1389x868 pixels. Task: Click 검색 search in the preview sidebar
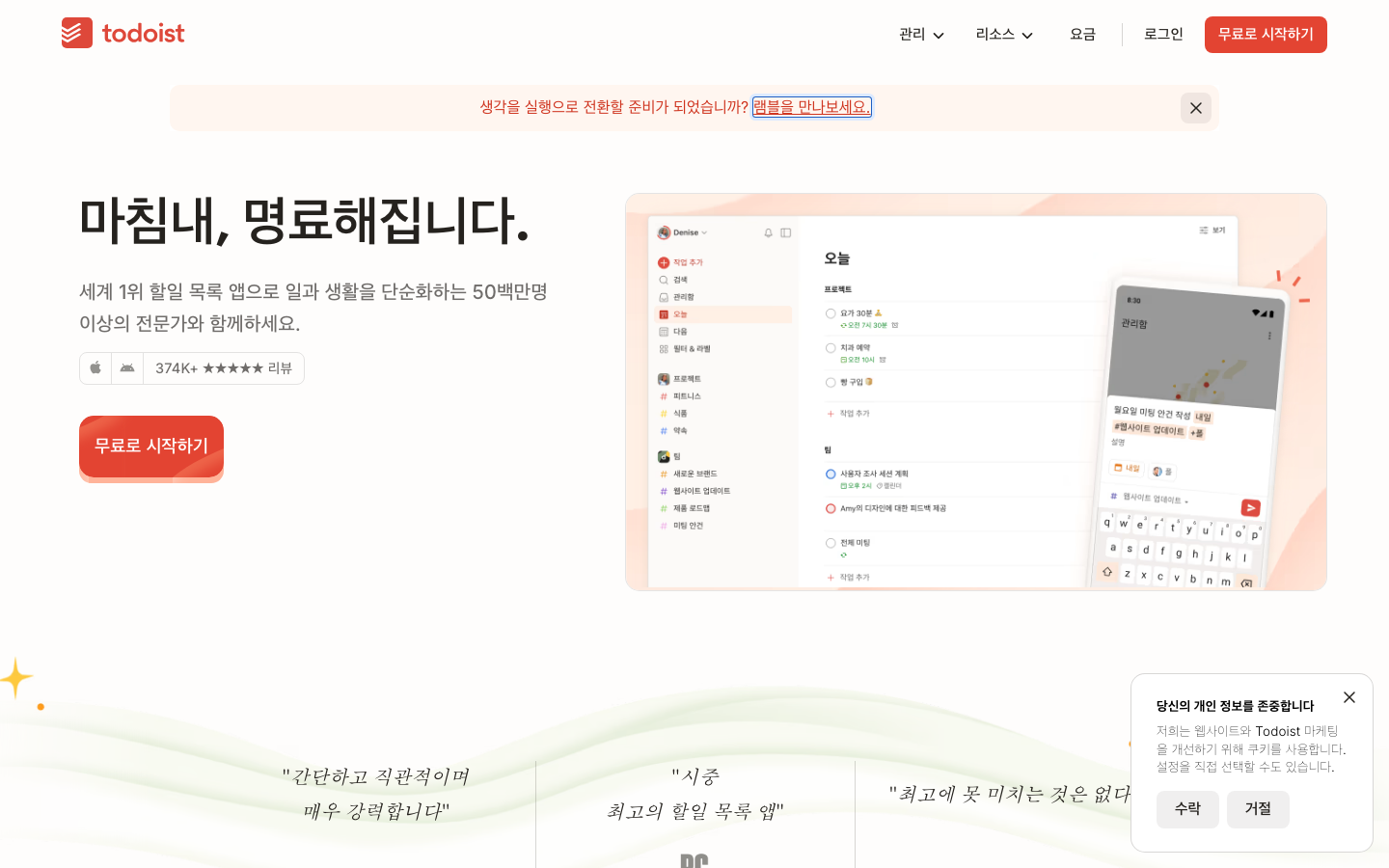[674, 280]
